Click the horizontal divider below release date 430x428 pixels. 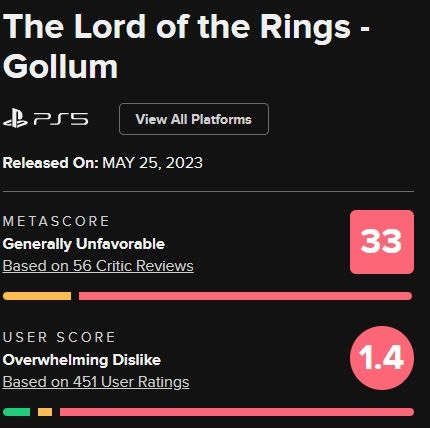[208, 192]
